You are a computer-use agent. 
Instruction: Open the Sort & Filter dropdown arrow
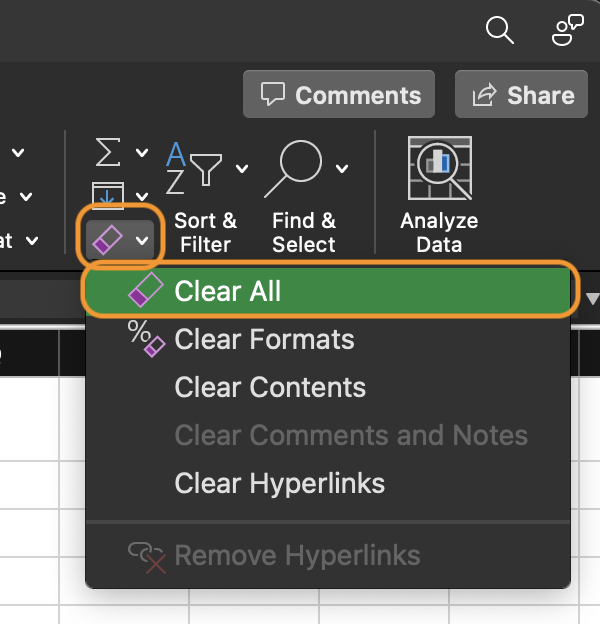click(242, 168)
